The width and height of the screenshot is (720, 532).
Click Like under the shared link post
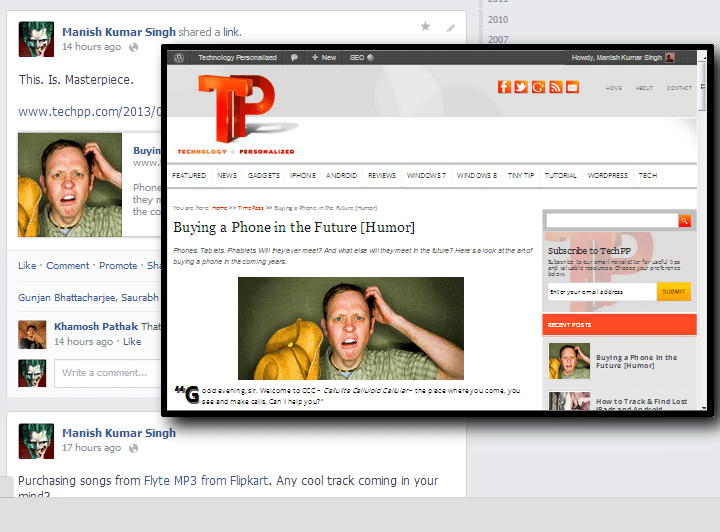(x=27, y=265)
